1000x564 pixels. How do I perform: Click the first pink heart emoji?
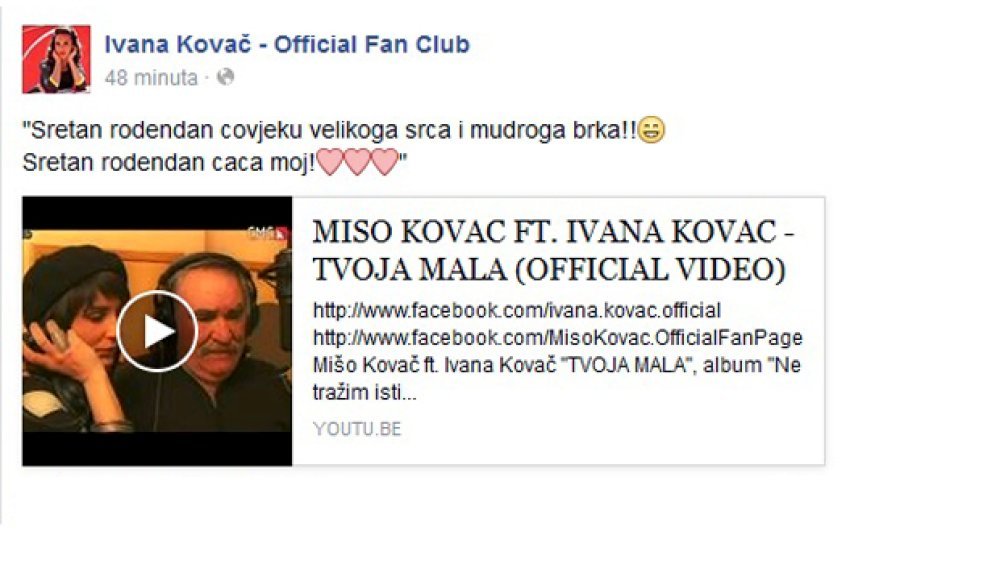click(330, 162)
